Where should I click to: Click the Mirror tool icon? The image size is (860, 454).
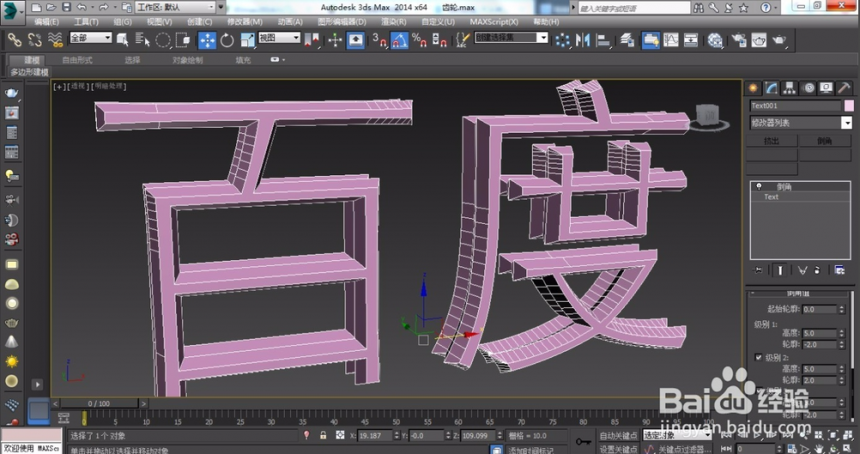[x=583, y=40]
